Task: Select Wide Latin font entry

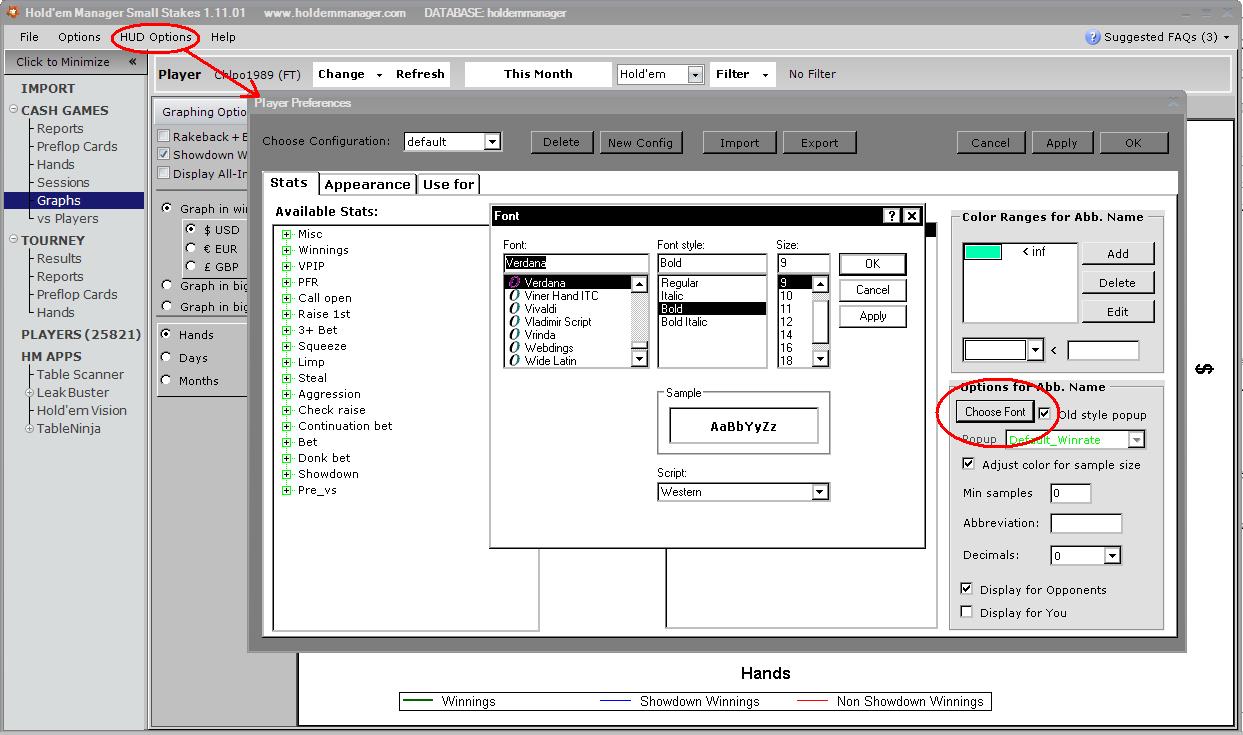Action: tap(567, 361)
